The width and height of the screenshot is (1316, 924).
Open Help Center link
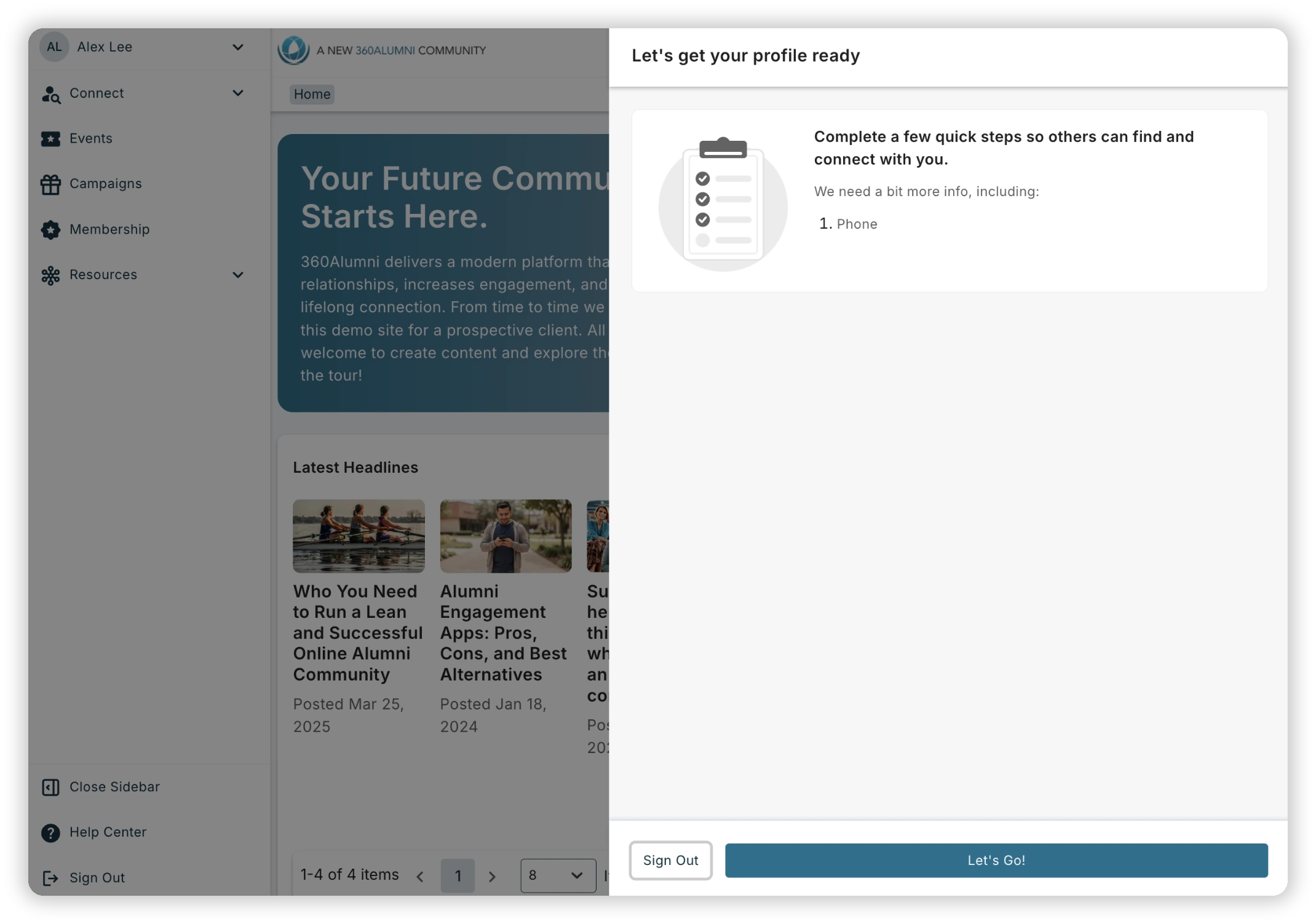pos(108,832)
